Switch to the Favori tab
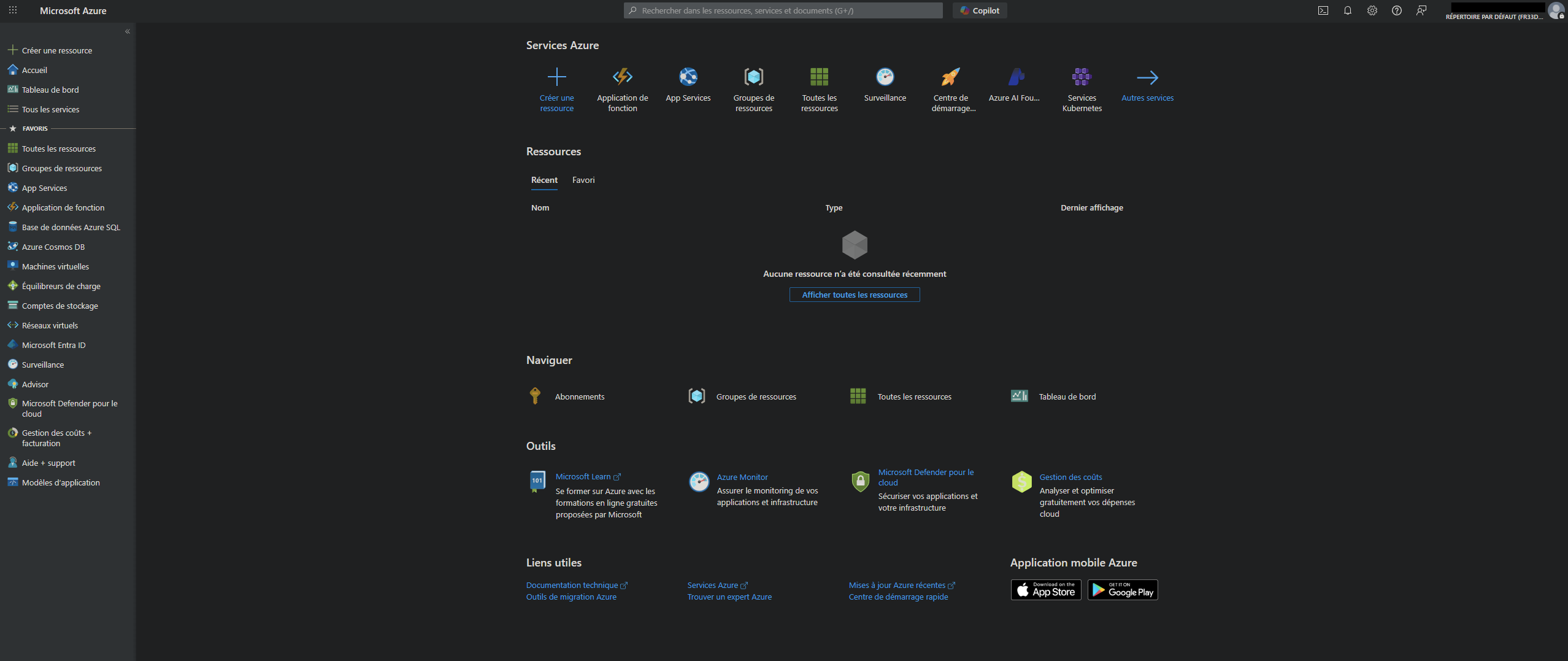The height and width of the screenshot is (661, 1568). point(583,180)
